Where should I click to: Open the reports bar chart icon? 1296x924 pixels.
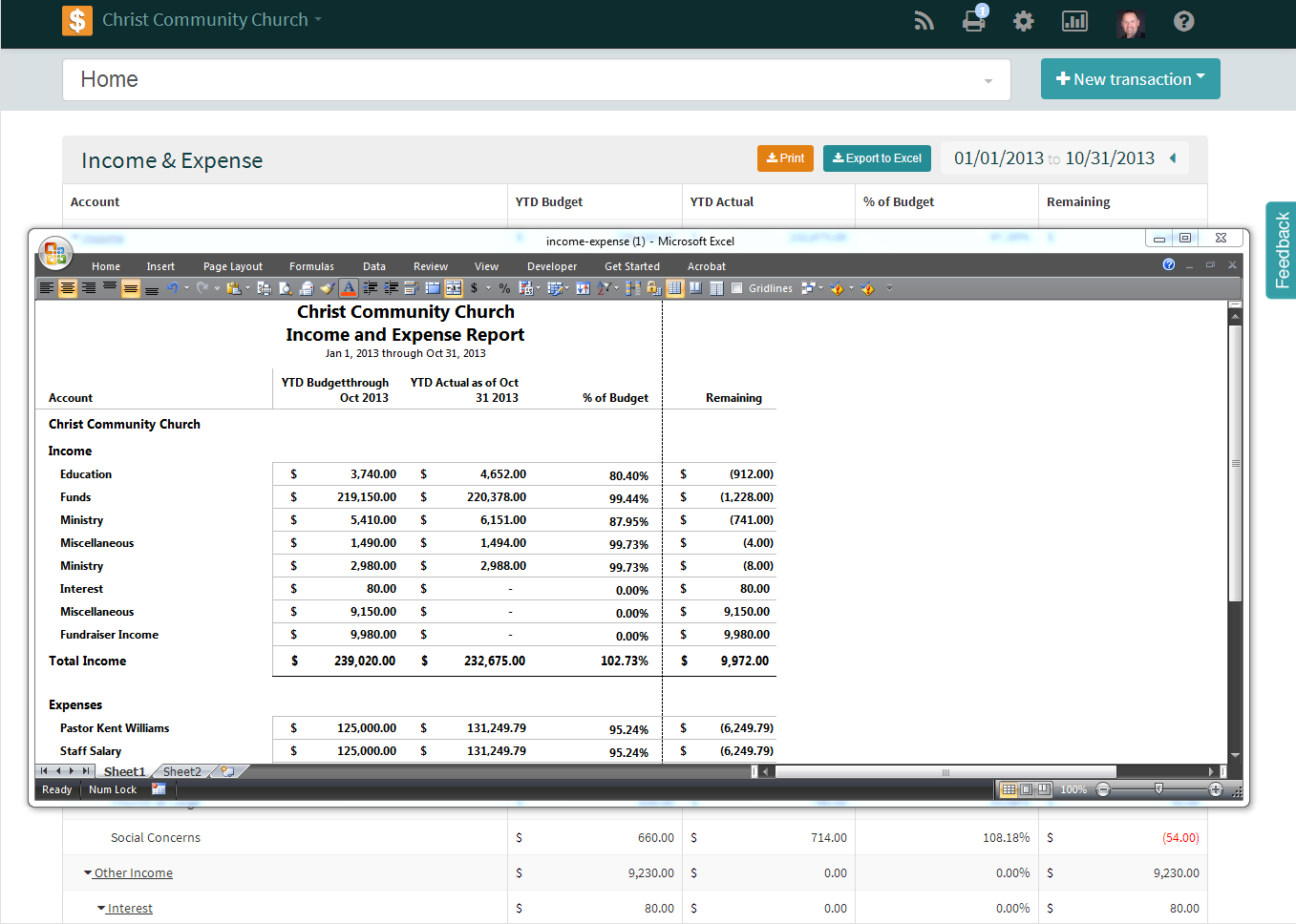coord(1075,21)
